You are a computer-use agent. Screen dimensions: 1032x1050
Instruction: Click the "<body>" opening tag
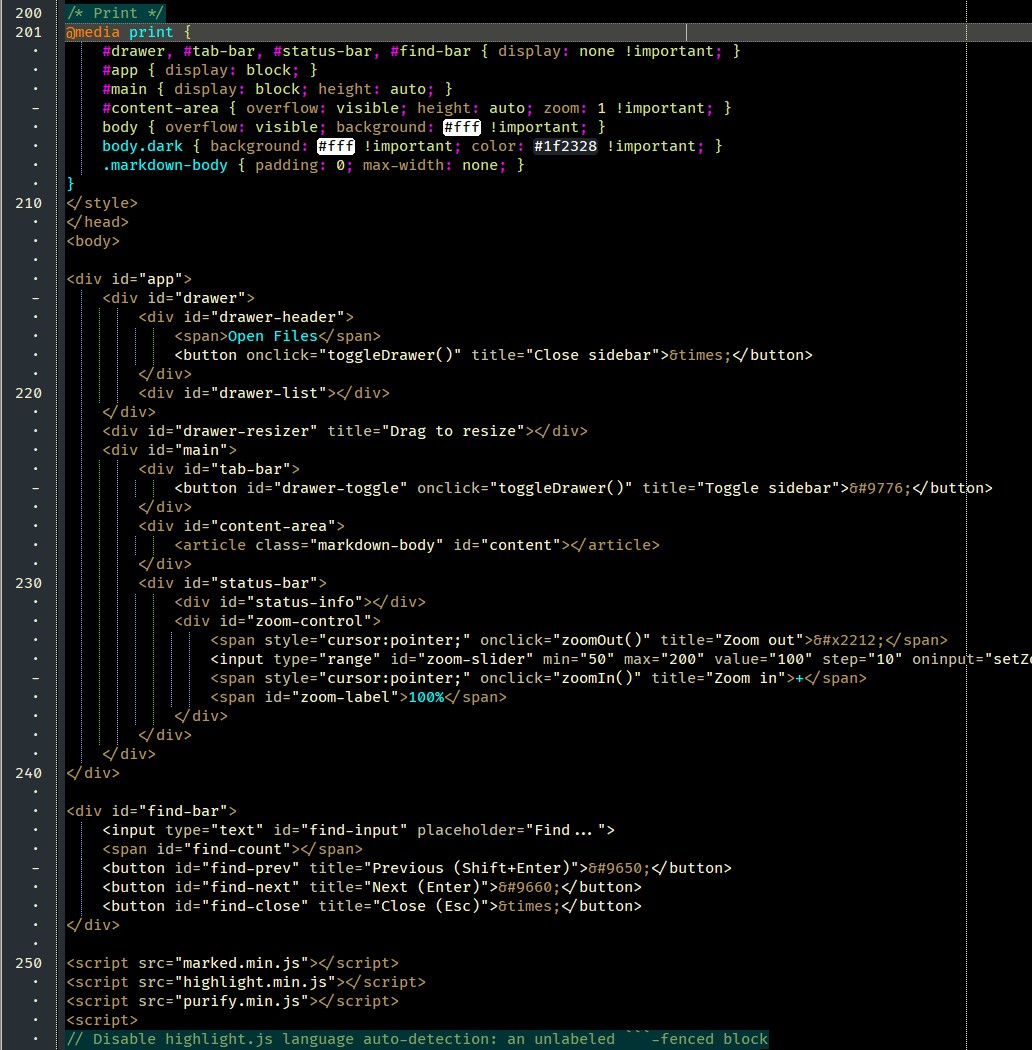point(92,241)
